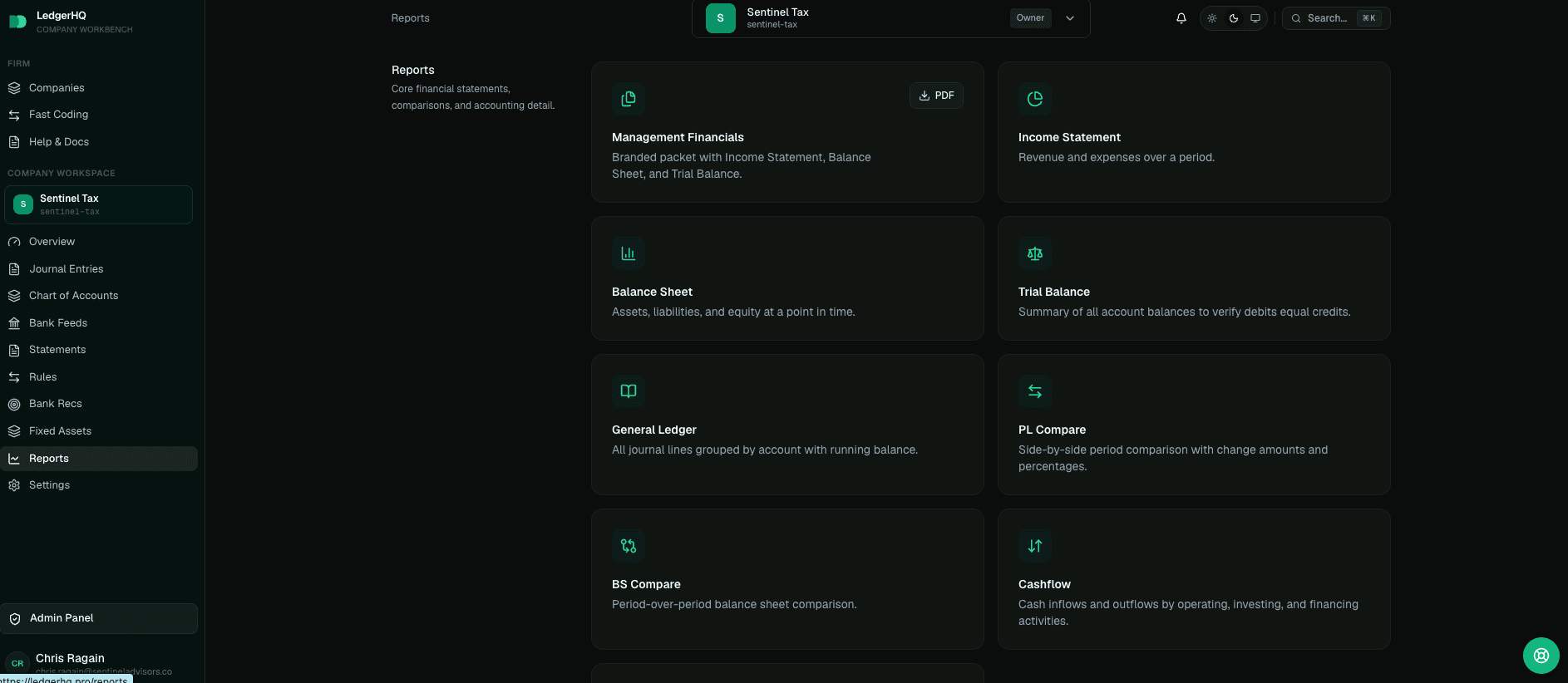The image size is (1568, 683).
Task: Open Settings in sidebar
Action: [99, 485]
